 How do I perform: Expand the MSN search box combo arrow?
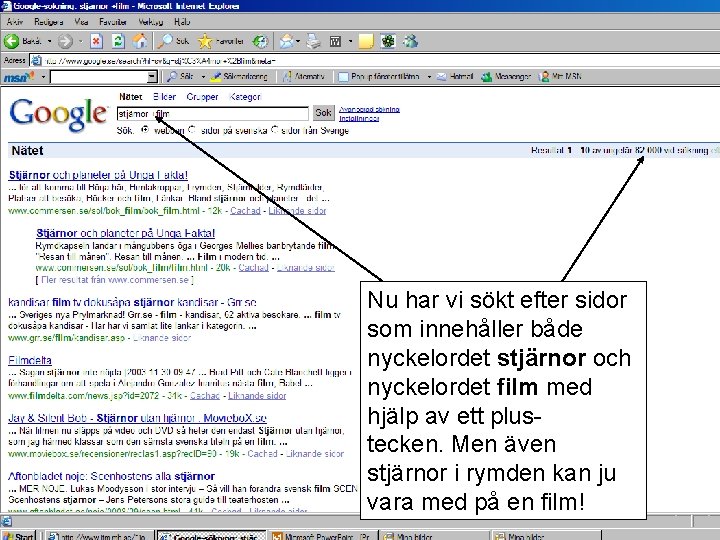tap(152, 77)
